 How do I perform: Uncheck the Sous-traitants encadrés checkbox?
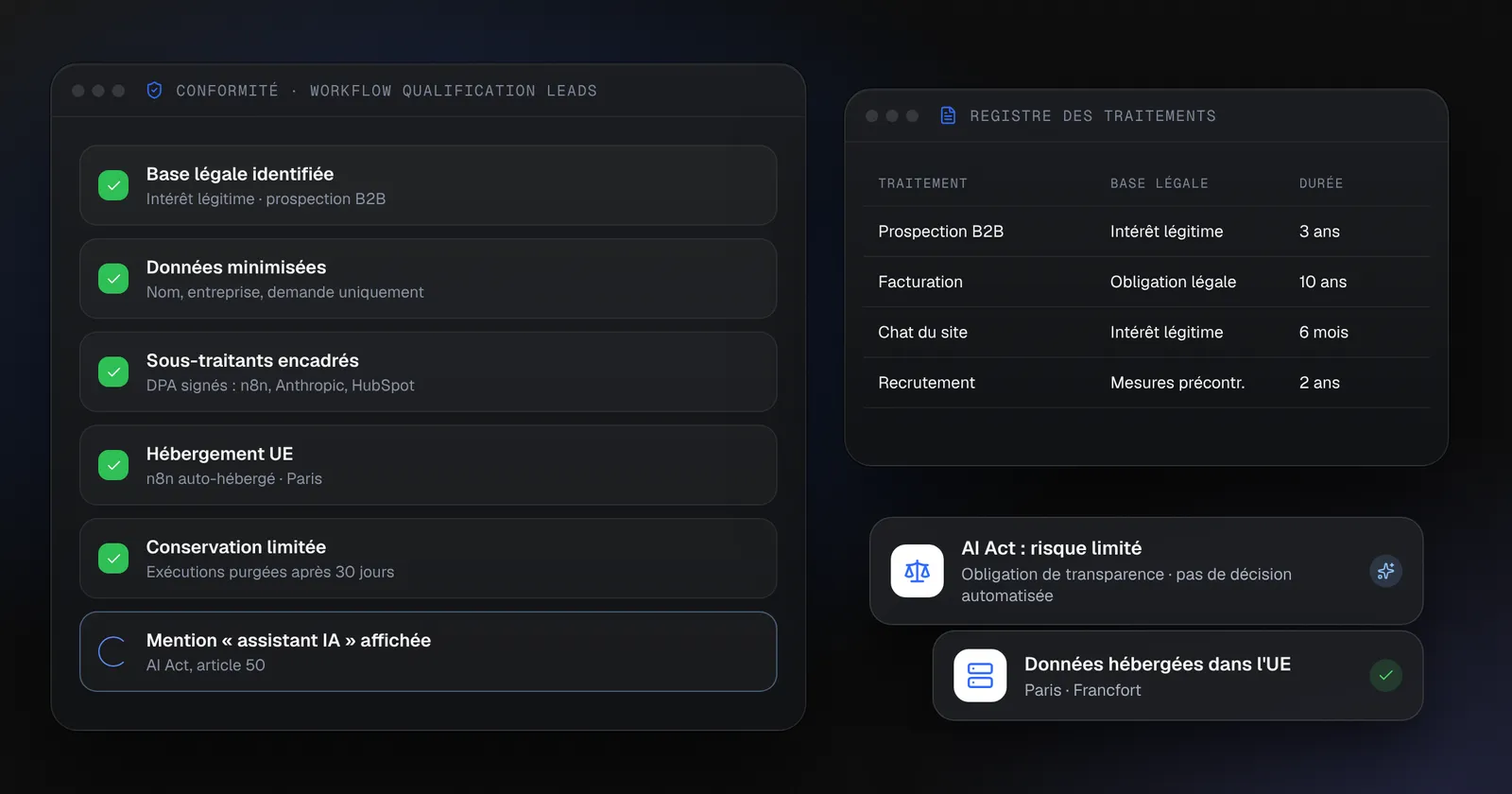113,371
